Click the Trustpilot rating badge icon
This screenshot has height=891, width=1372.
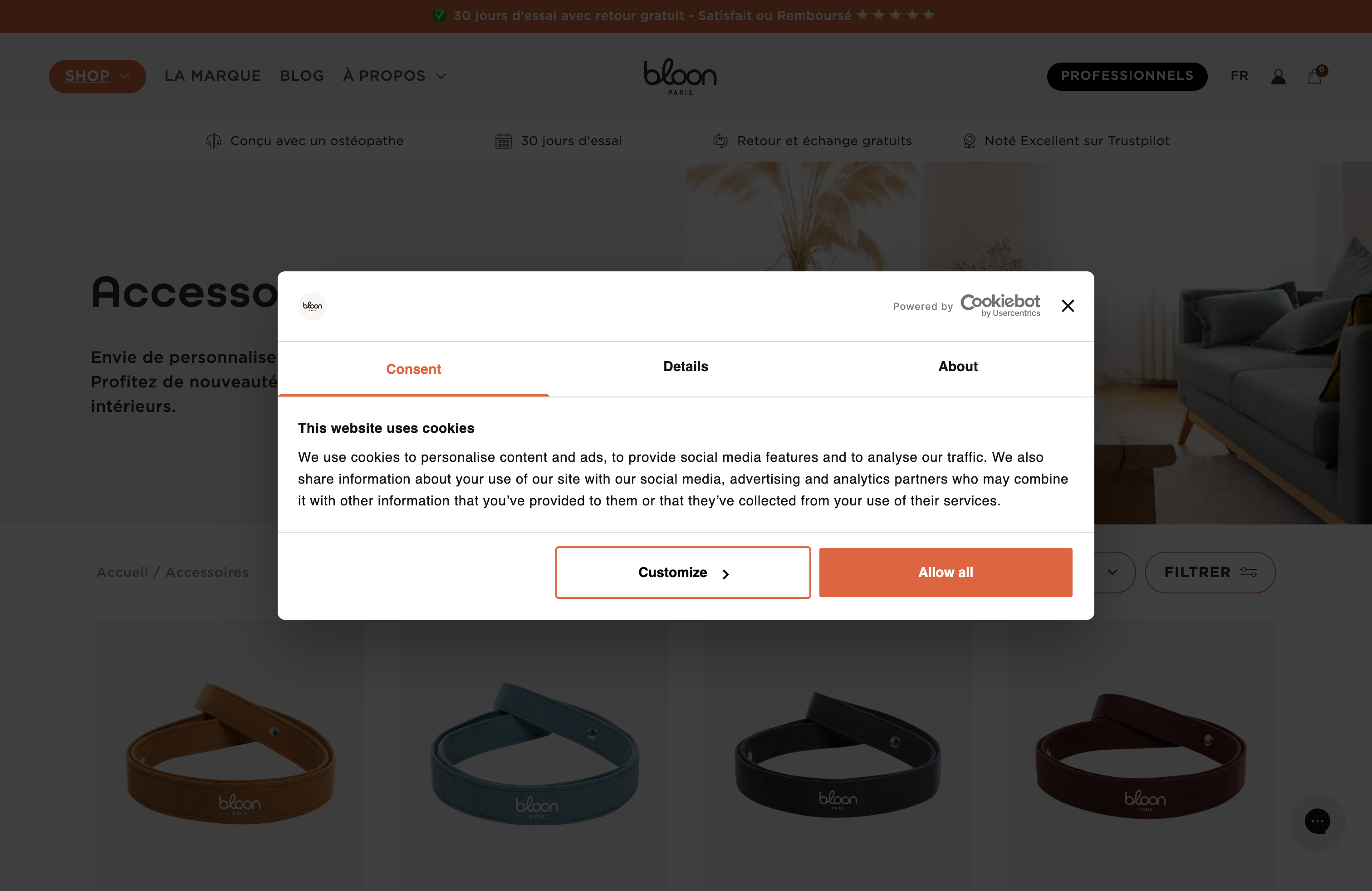click(970, 141)
